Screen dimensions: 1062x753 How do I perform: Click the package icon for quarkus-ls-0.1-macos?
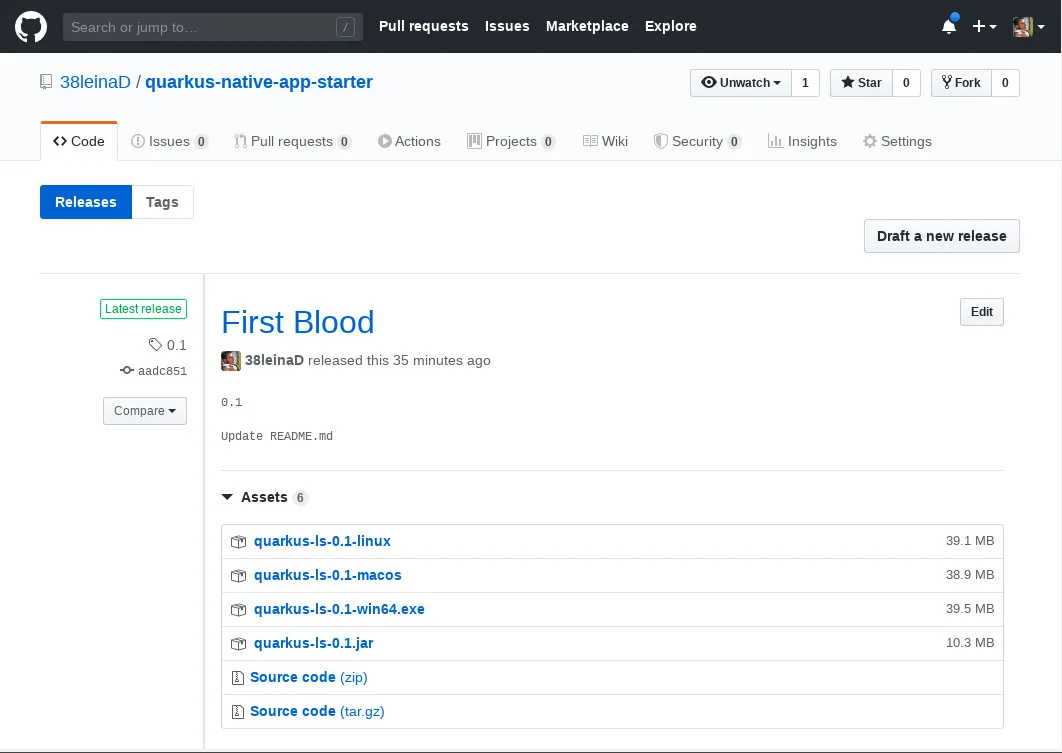238,576
